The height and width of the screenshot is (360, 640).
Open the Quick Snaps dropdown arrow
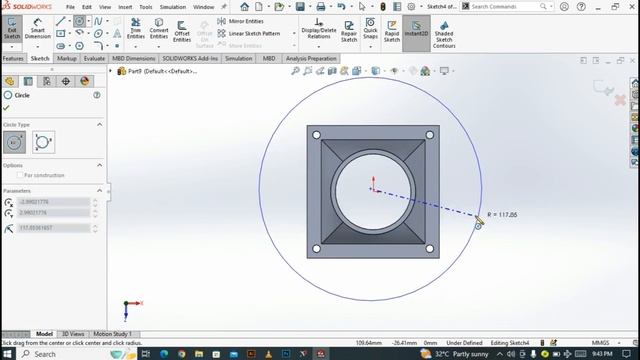click(370, 47)
